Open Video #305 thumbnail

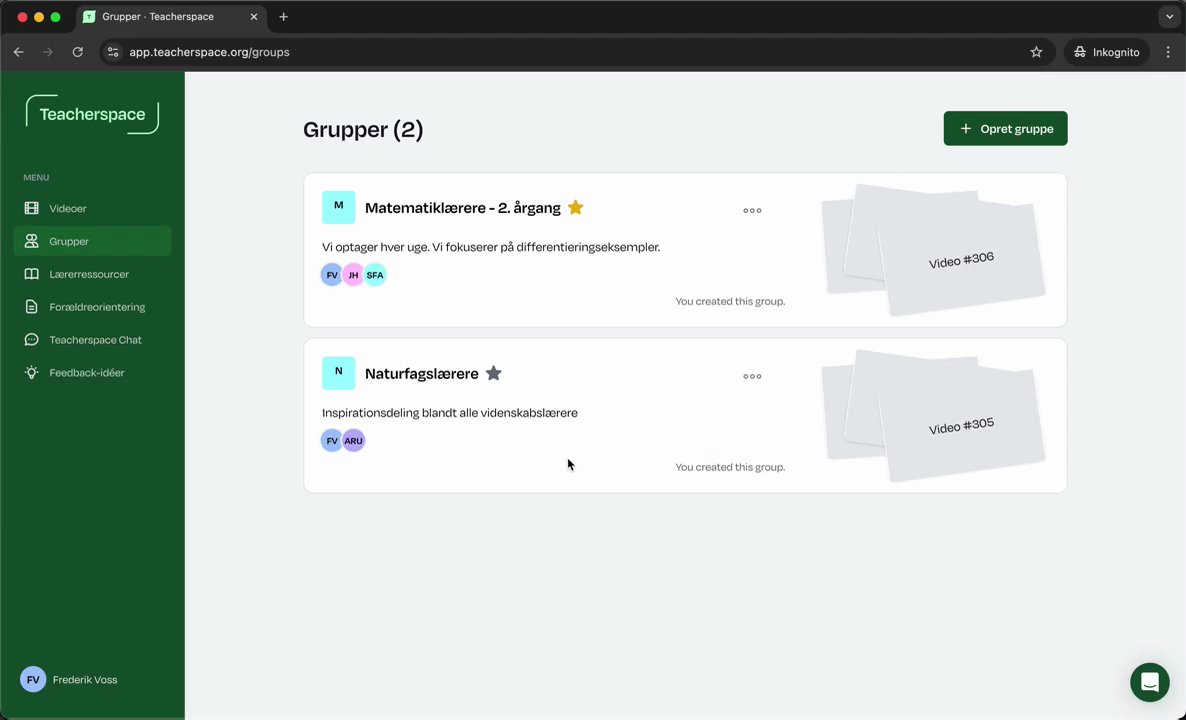coord(961,426)
